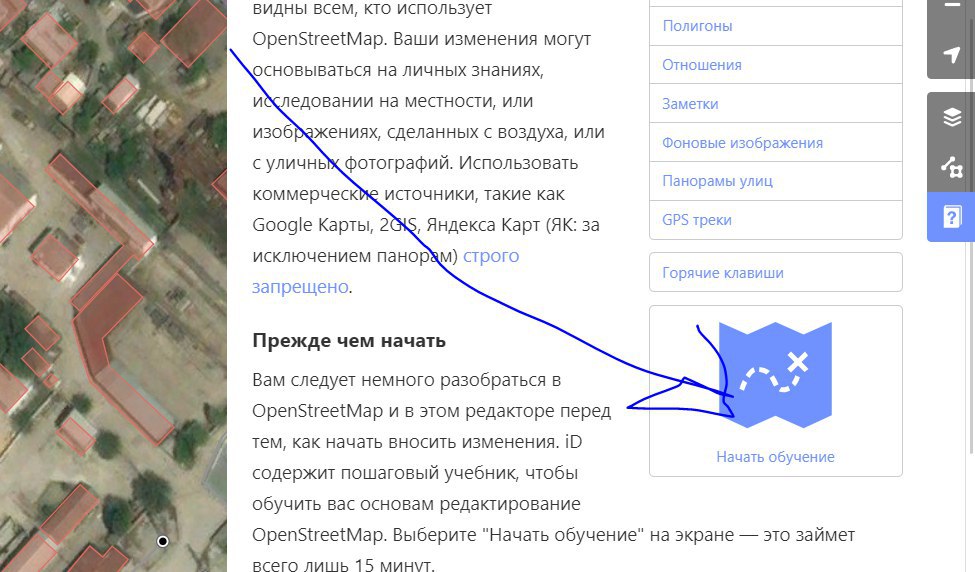Select the black node point on map
The height and width of the screenshot is (572, 975).
[x=162, y=542]
